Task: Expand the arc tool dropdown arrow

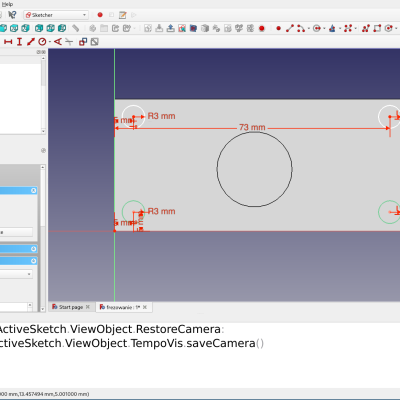Action: pyautogui.click(x=308, y=29)
